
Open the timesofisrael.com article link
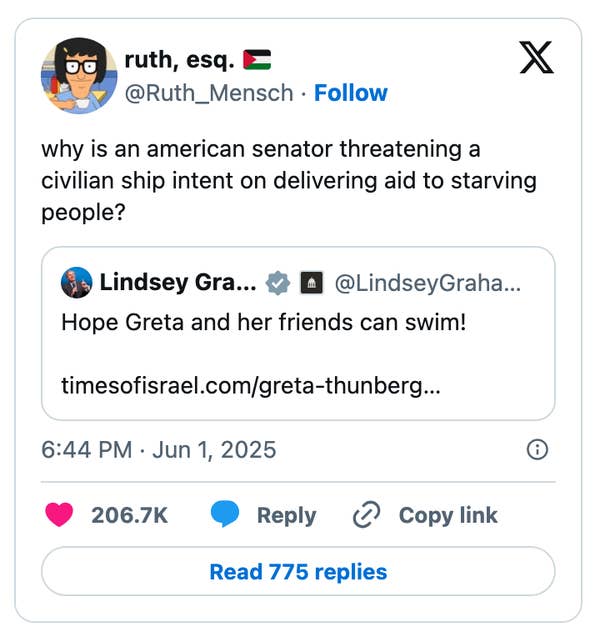pyautogui.click(x=251, y=386)
